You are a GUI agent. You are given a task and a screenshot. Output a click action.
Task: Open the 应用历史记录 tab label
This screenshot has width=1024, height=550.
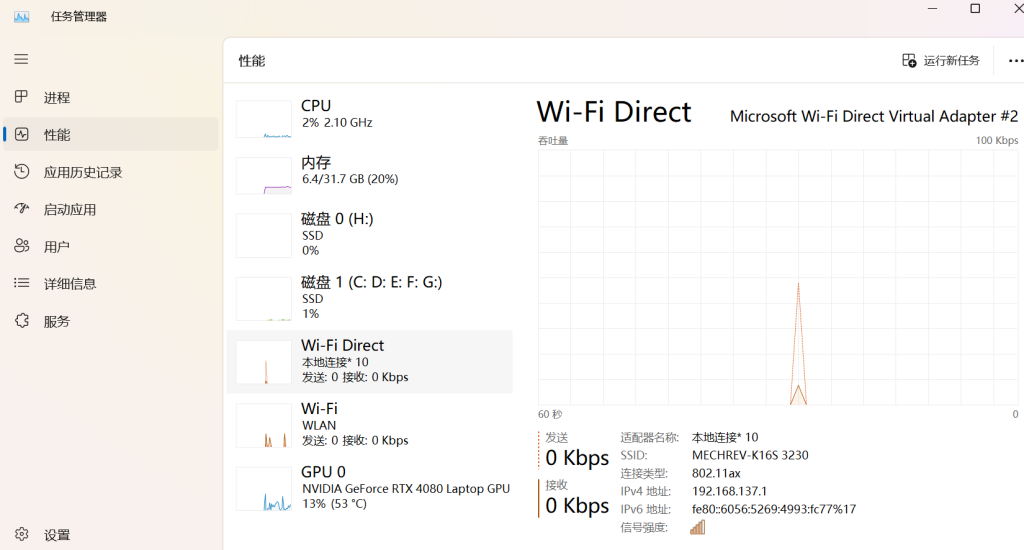click(x=83, y=172)
